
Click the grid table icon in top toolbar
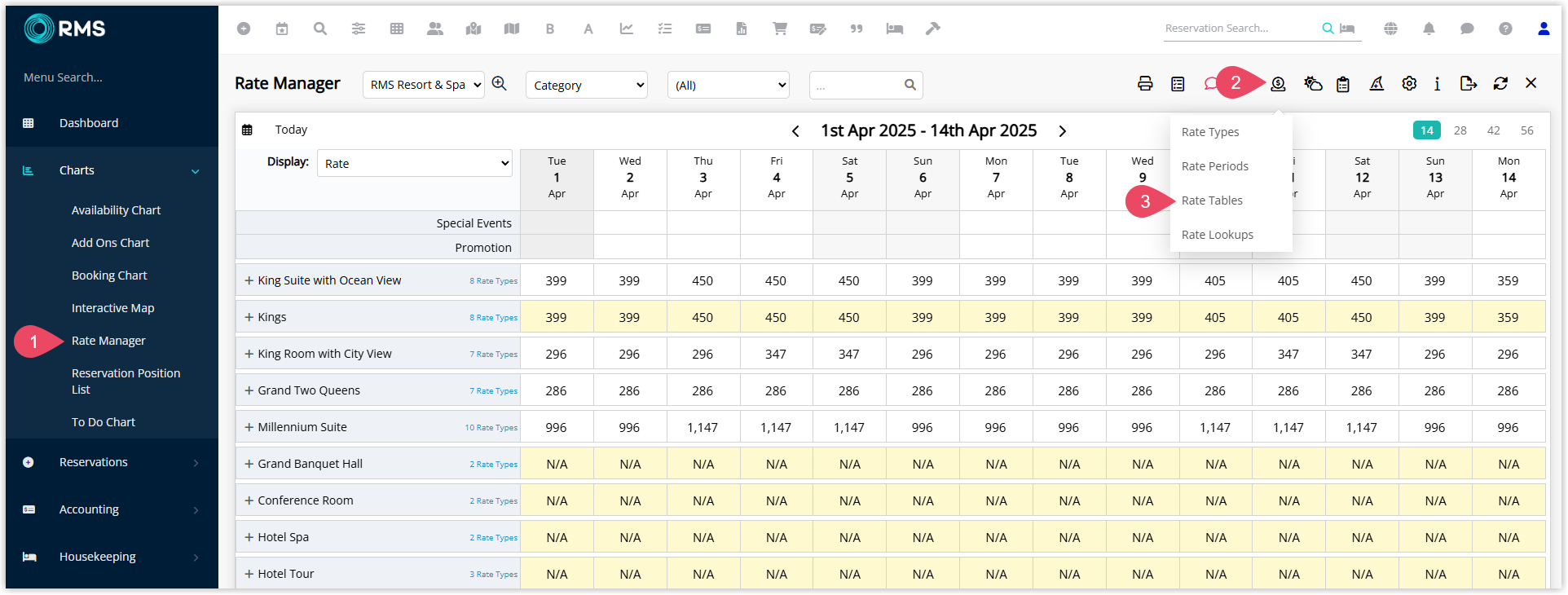pos(397,29)
